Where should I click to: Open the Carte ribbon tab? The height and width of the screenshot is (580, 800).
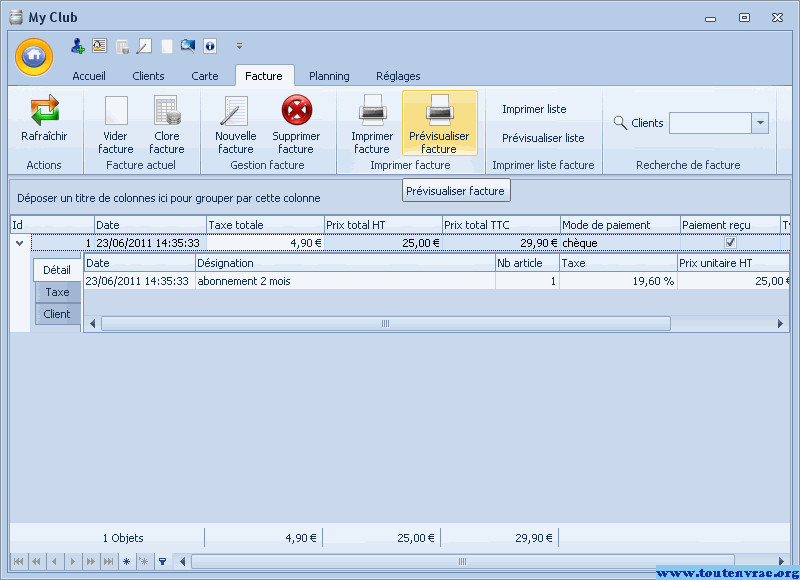click(x=205, y=76)
